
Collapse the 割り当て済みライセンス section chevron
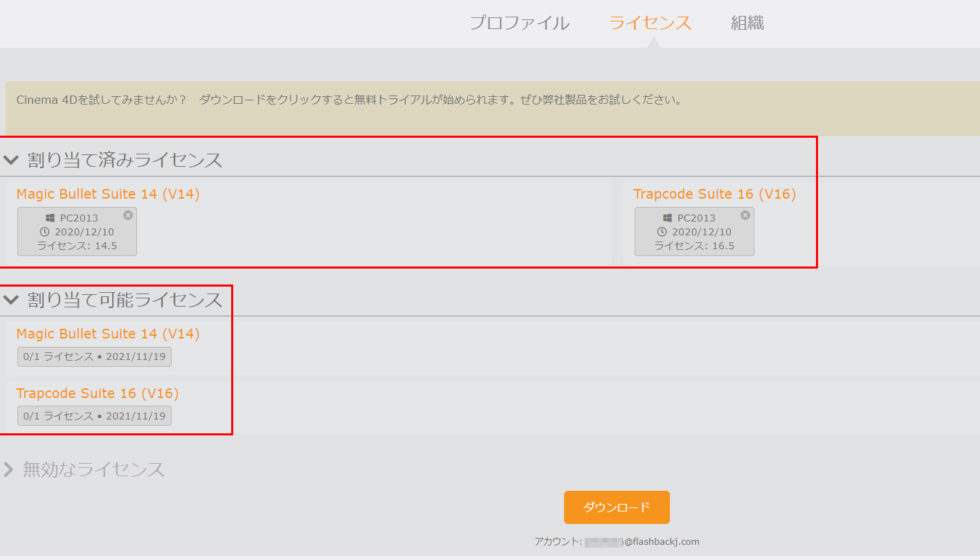coord(11,160)
